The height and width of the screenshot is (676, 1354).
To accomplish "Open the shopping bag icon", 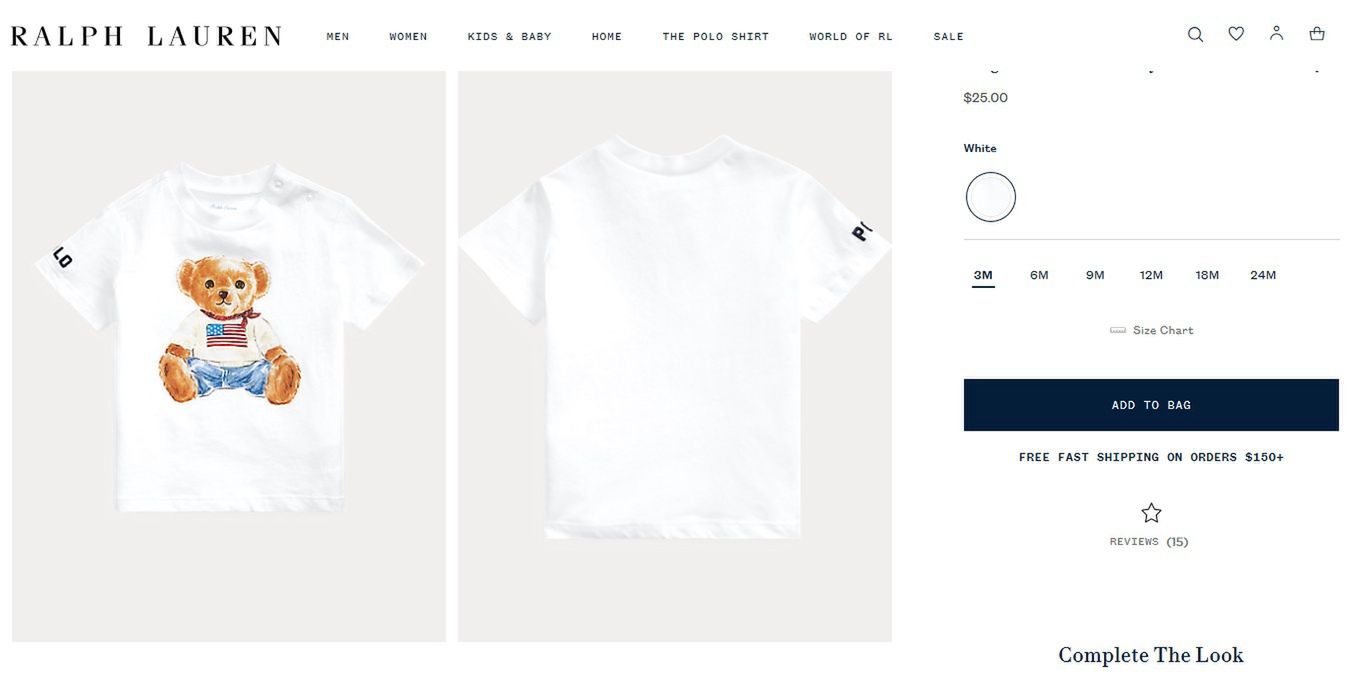I will click(x=1317, y=34).
